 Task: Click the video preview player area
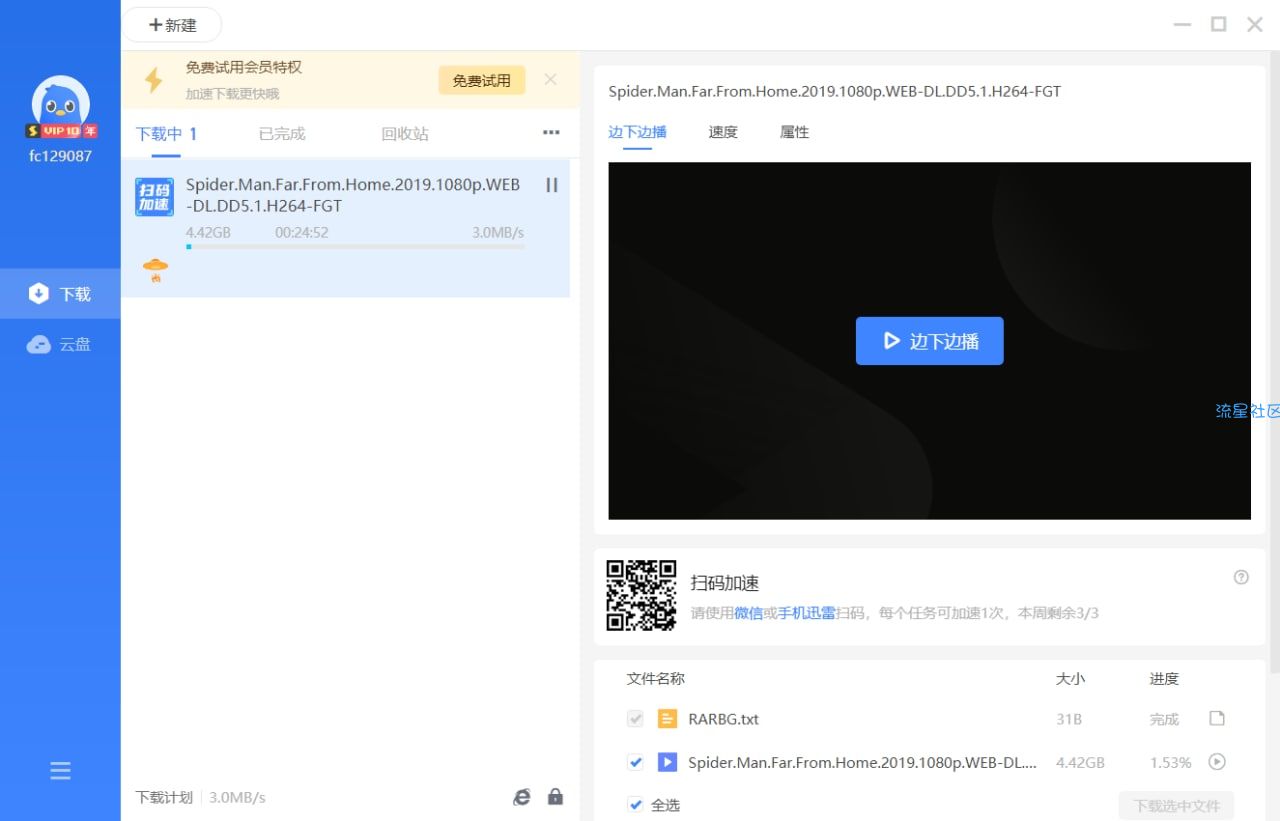(x=929, y=341)
